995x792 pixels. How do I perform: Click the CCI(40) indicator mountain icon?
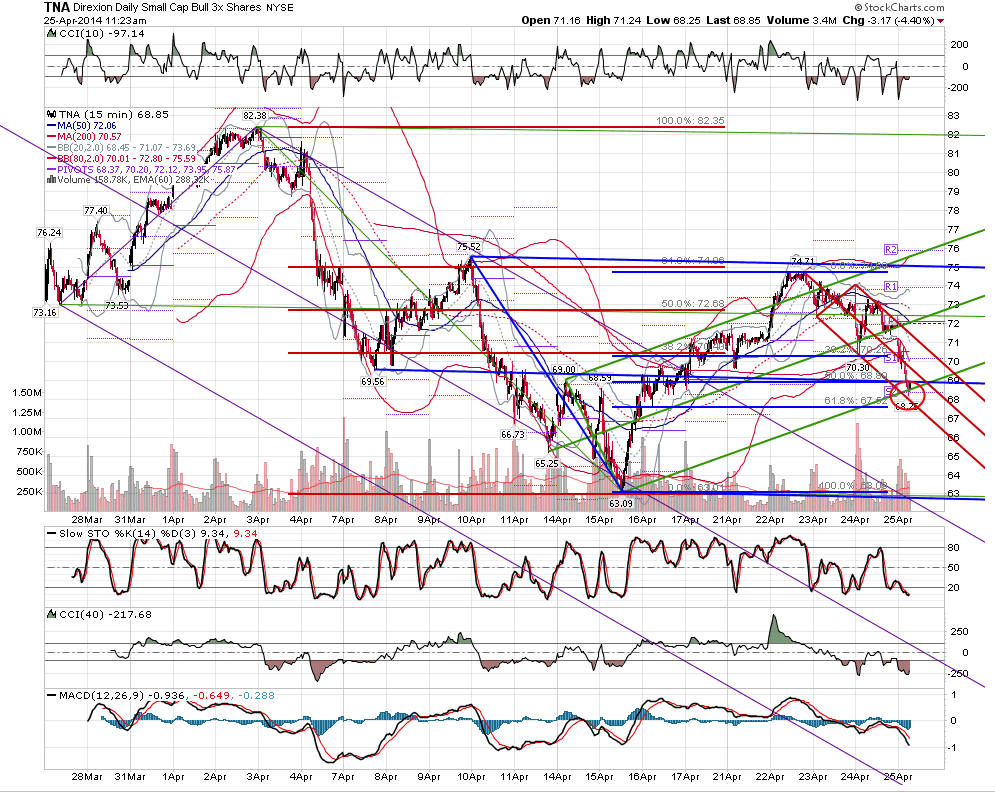click(51, 614)
